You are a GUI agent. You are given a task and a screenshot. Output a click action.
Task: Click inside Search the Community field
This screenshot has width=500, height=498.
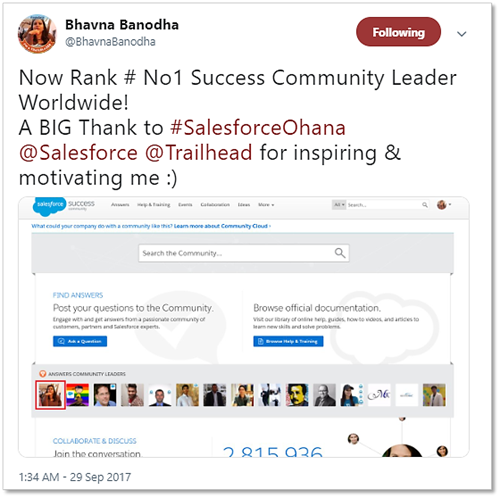(244, 253)
